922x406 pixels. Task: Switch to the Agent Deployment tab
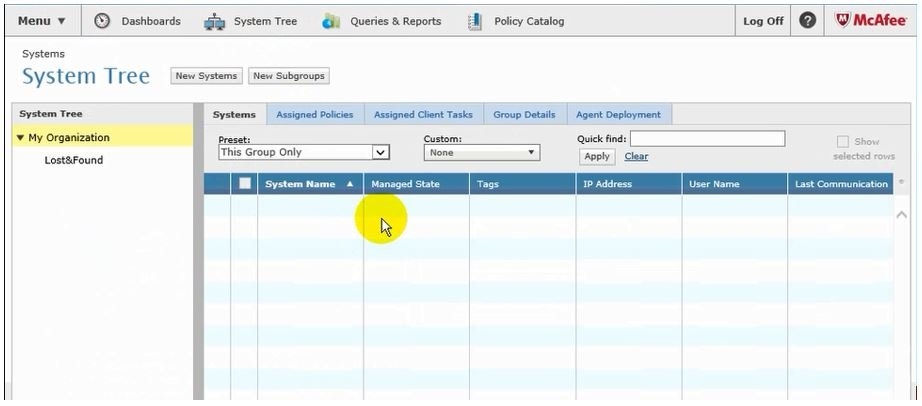point(618,115)
